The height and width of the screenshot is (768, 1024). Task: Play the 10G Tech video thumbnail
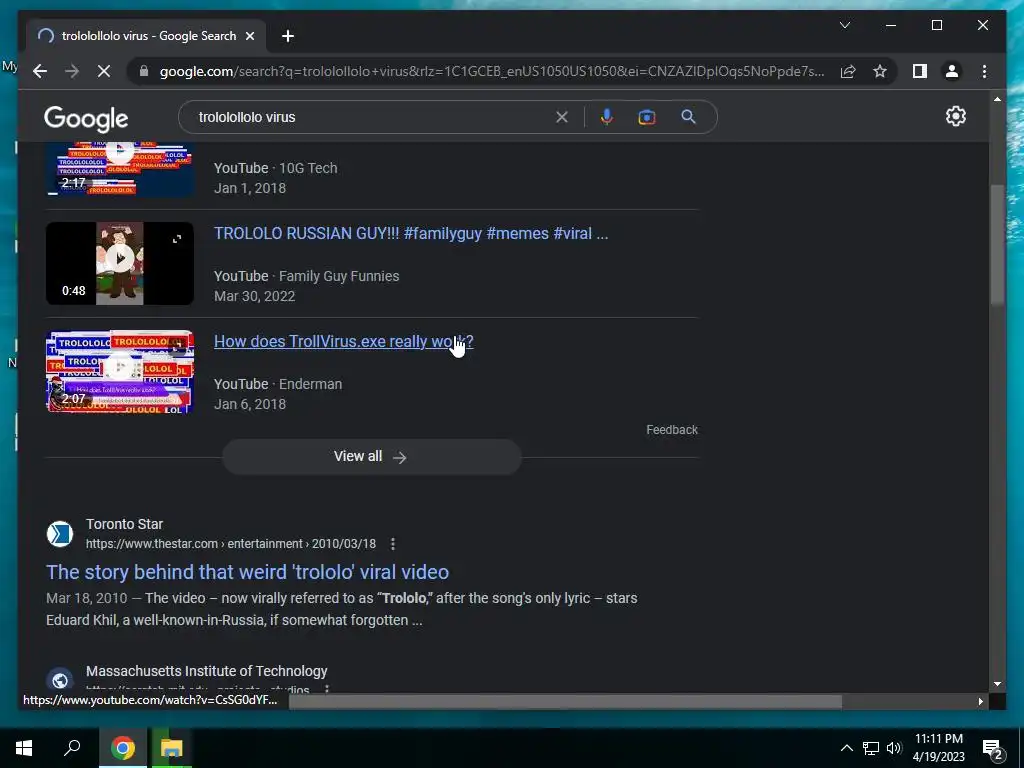click(x=120, y=169)
